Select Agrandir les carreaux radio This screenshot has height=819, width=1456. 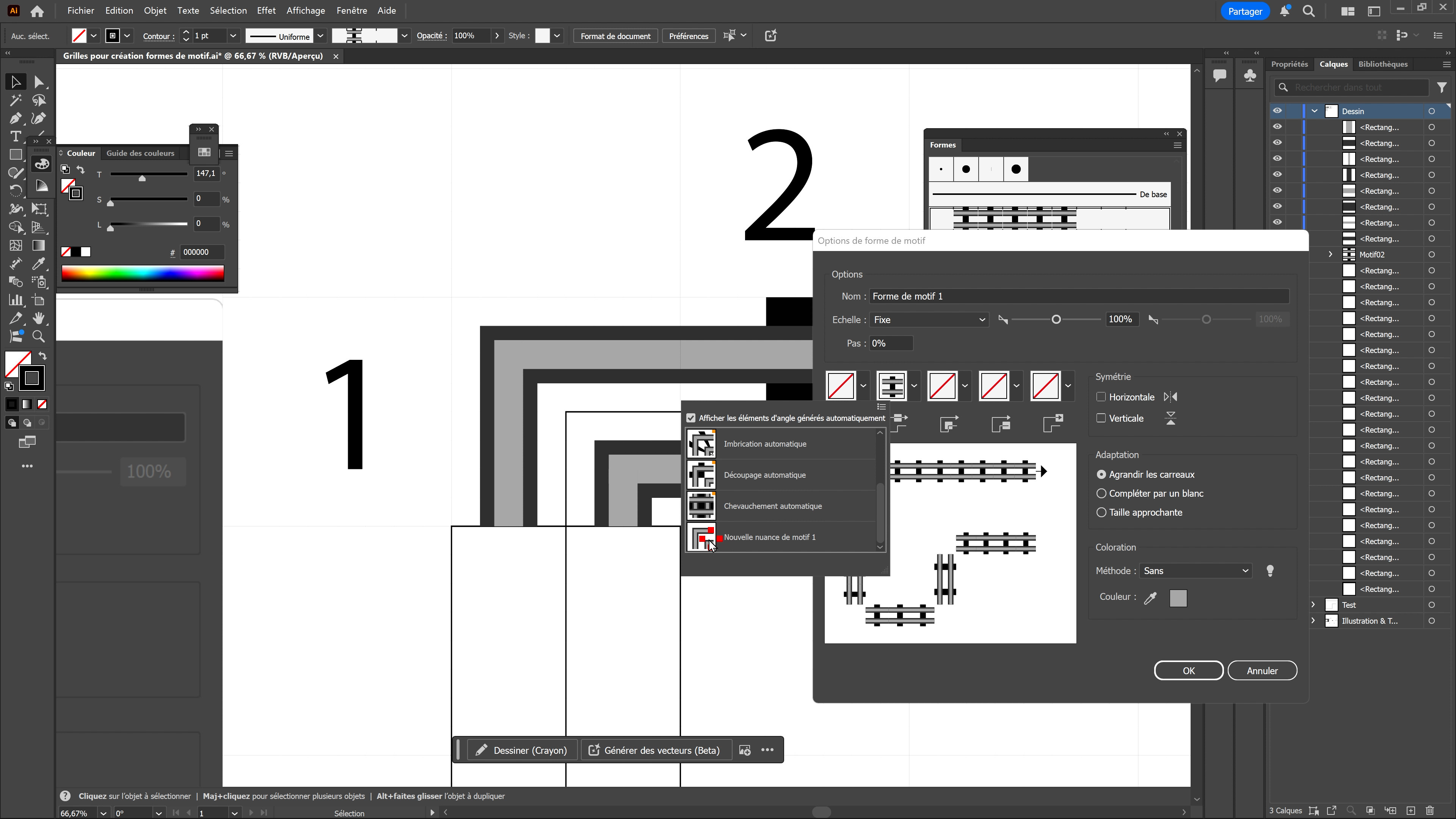coord(1101,475)
